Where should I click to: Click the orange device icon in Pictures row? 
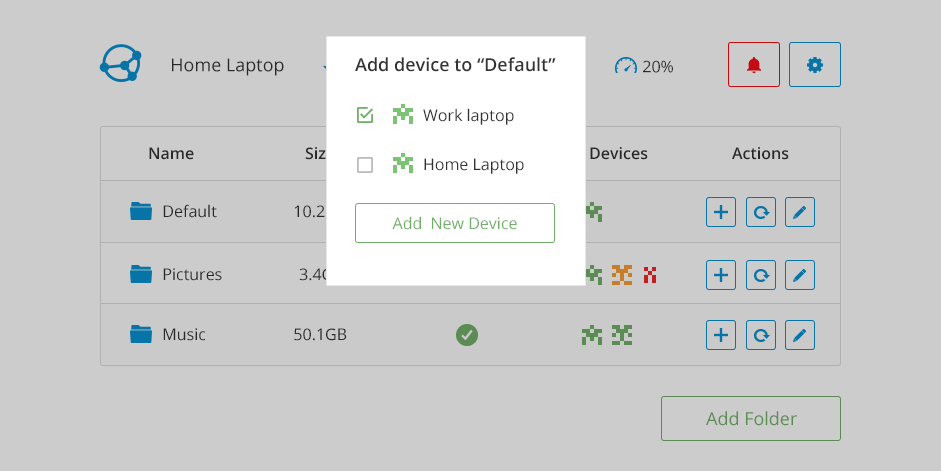(x=622, y=275)
